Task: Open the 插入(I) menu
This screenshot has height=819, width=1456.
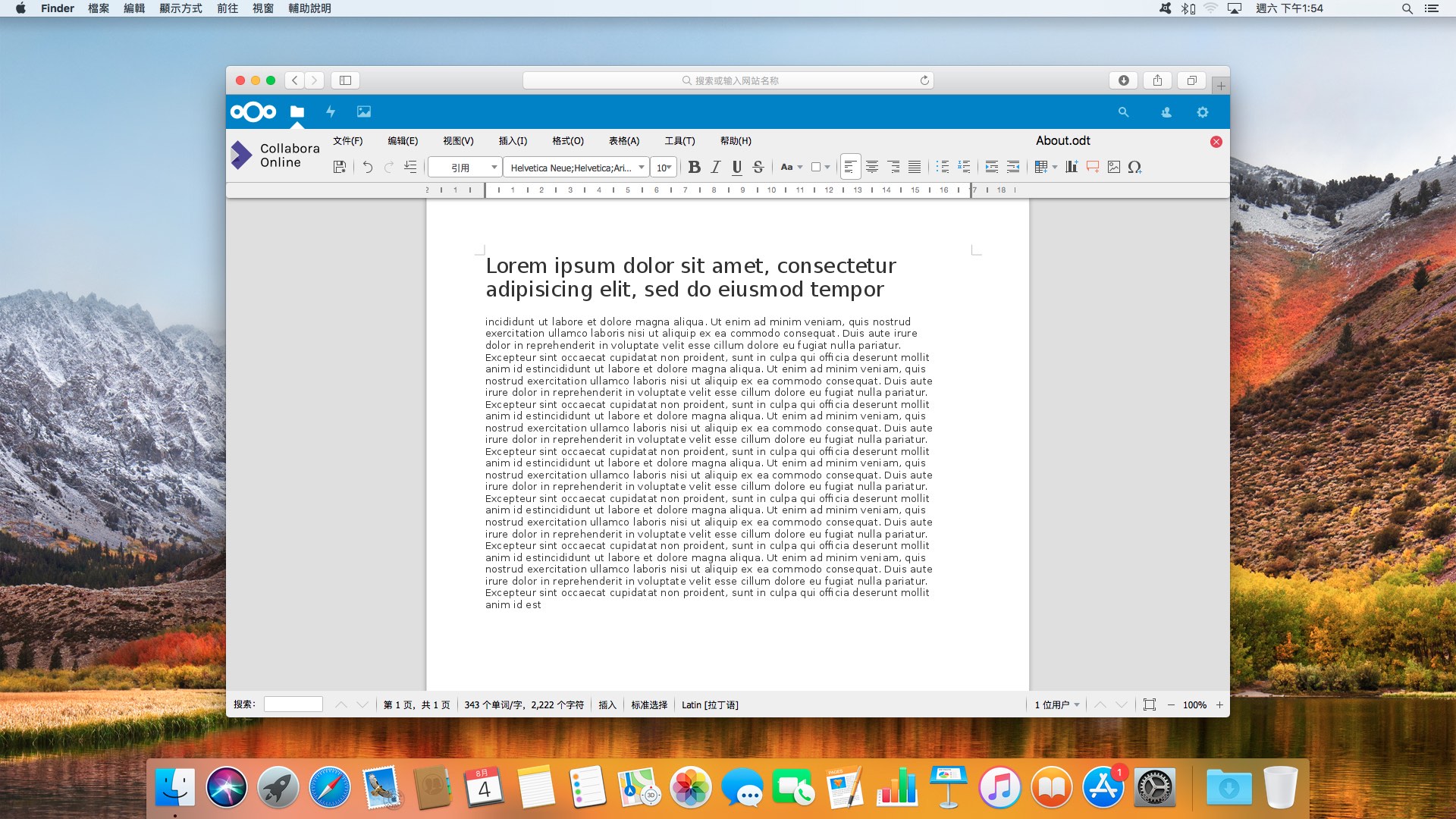Action: [513, 141]
